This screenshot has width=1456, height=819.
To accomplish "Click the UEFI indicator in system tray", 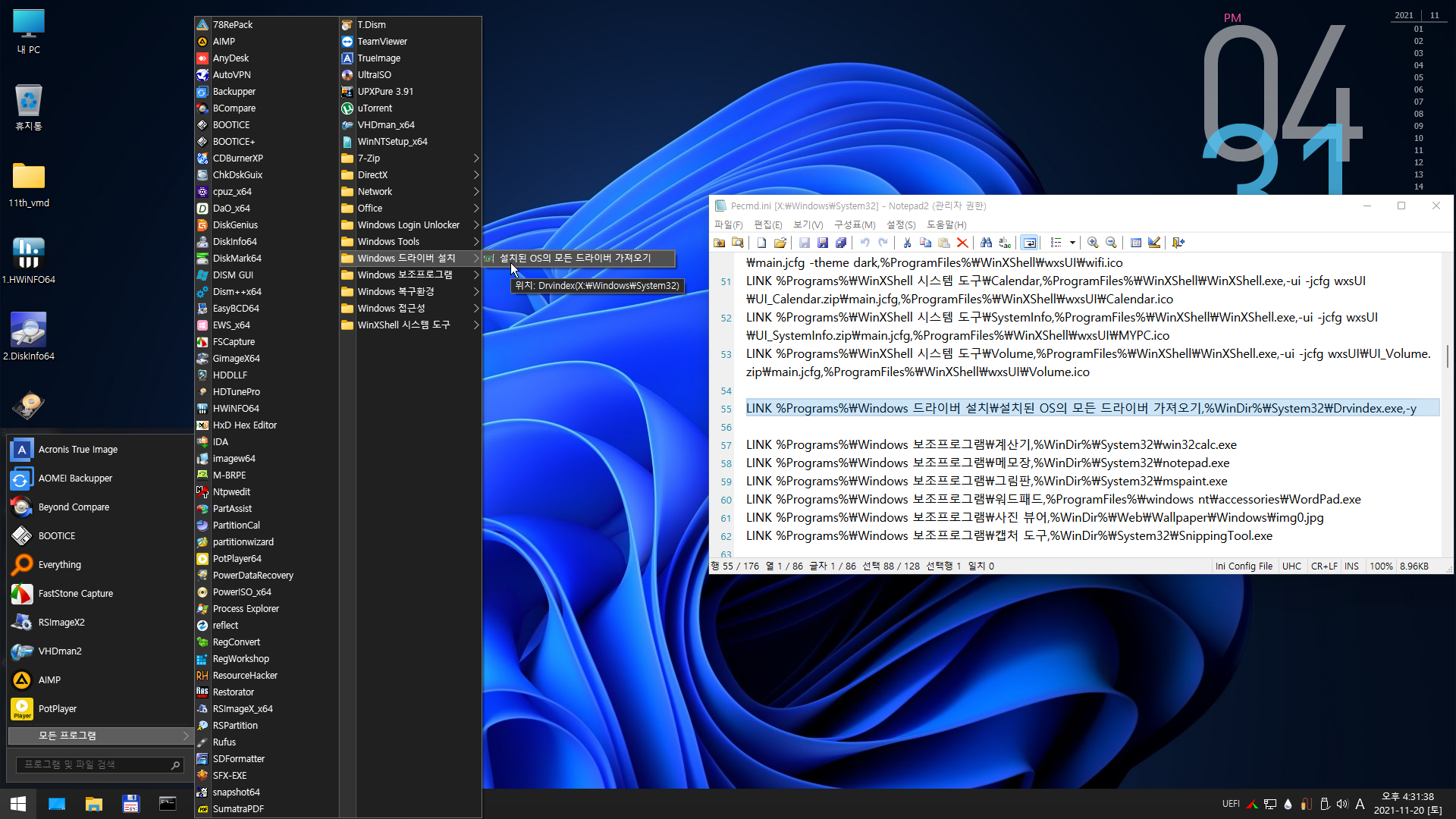I will click(x=1231, y=804).
